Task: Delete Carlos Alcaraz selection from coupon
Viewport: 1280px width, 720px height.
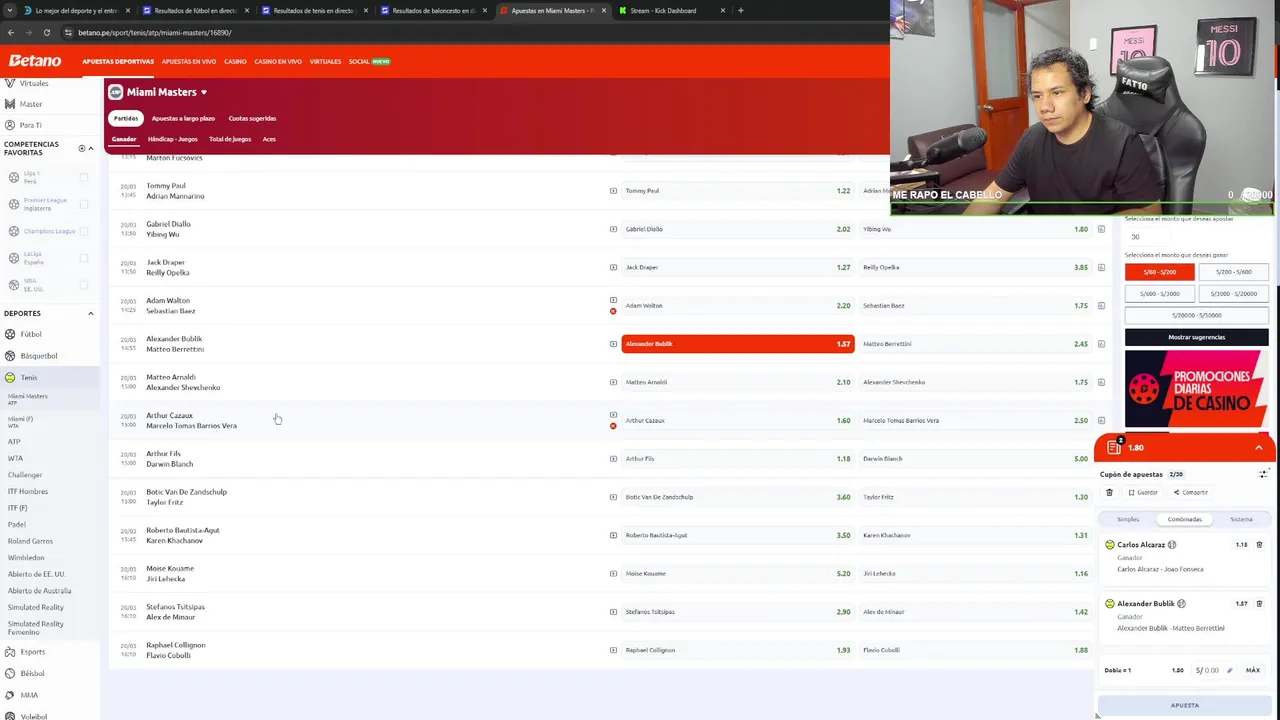Action: 1259,545
